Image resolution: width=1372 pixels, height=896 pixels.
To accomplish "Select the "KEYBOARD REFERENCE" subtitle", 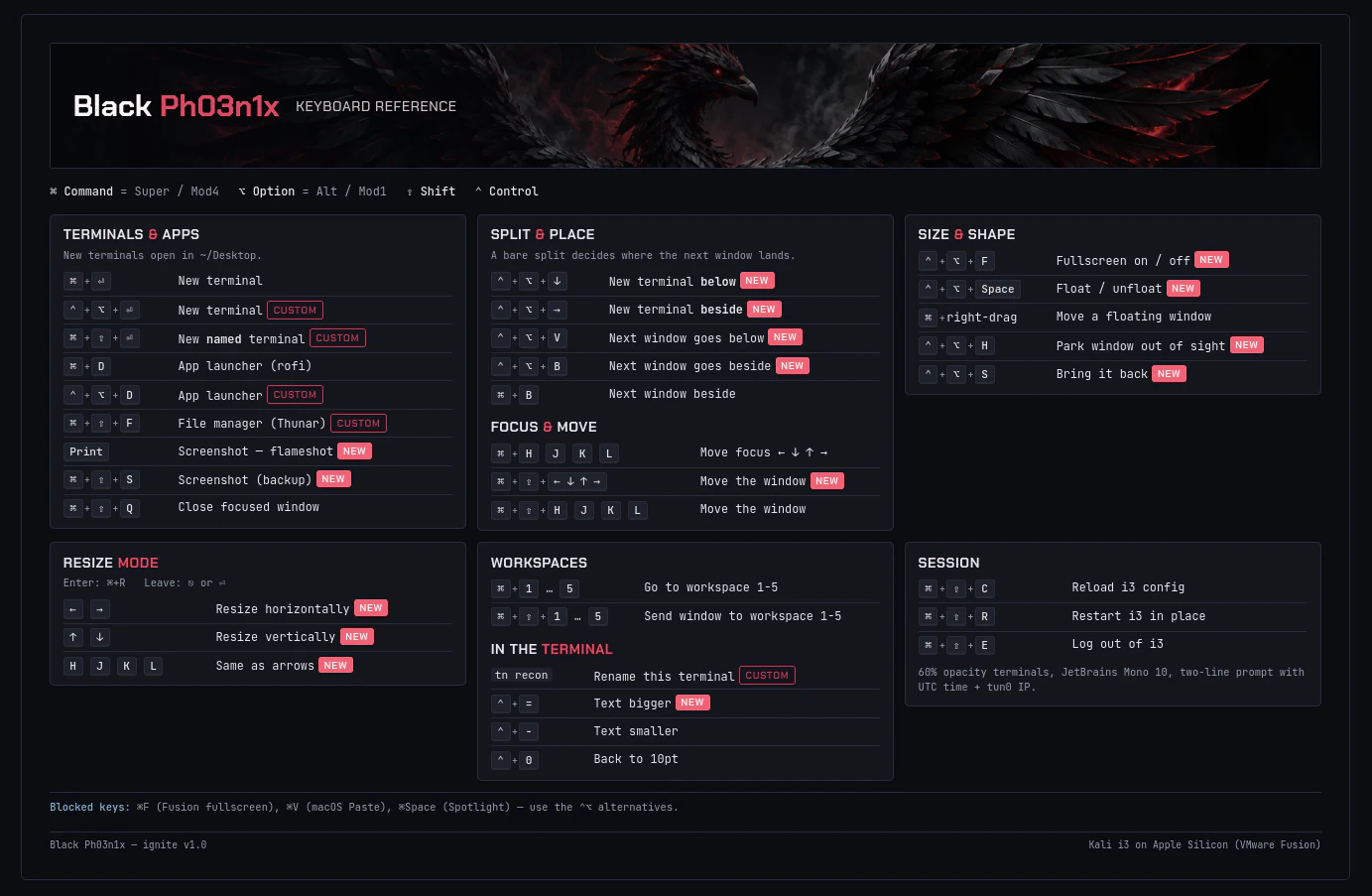I will (376, 106).
